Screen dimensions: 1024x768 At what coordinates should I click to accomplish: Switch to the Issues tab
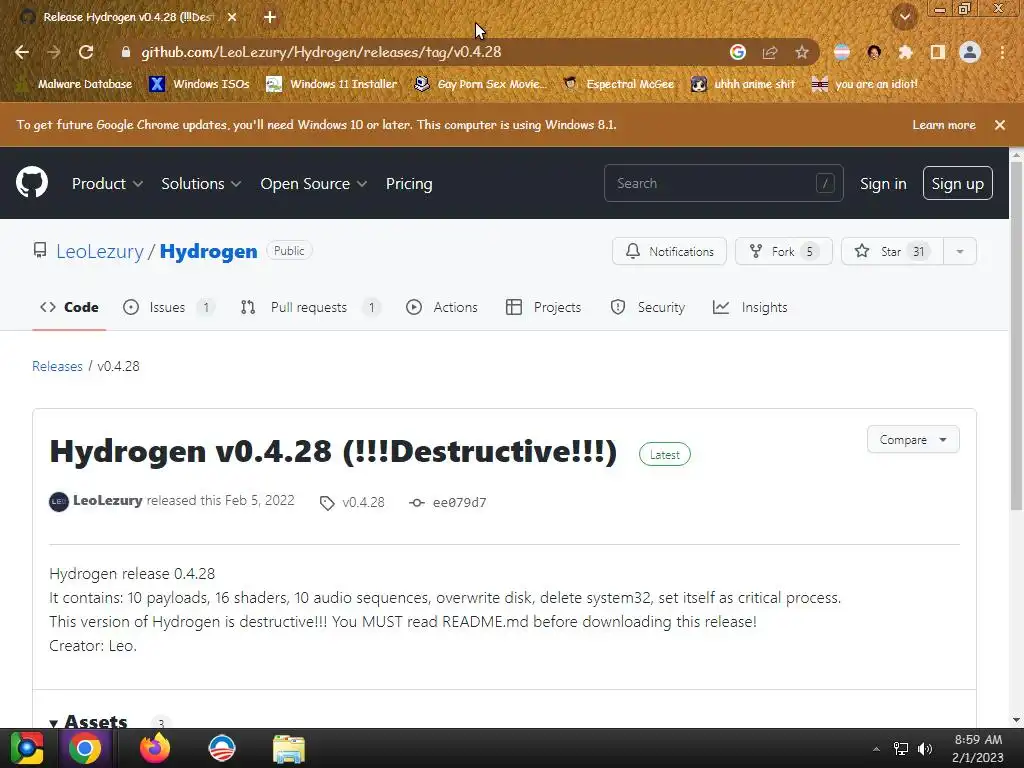168,307
